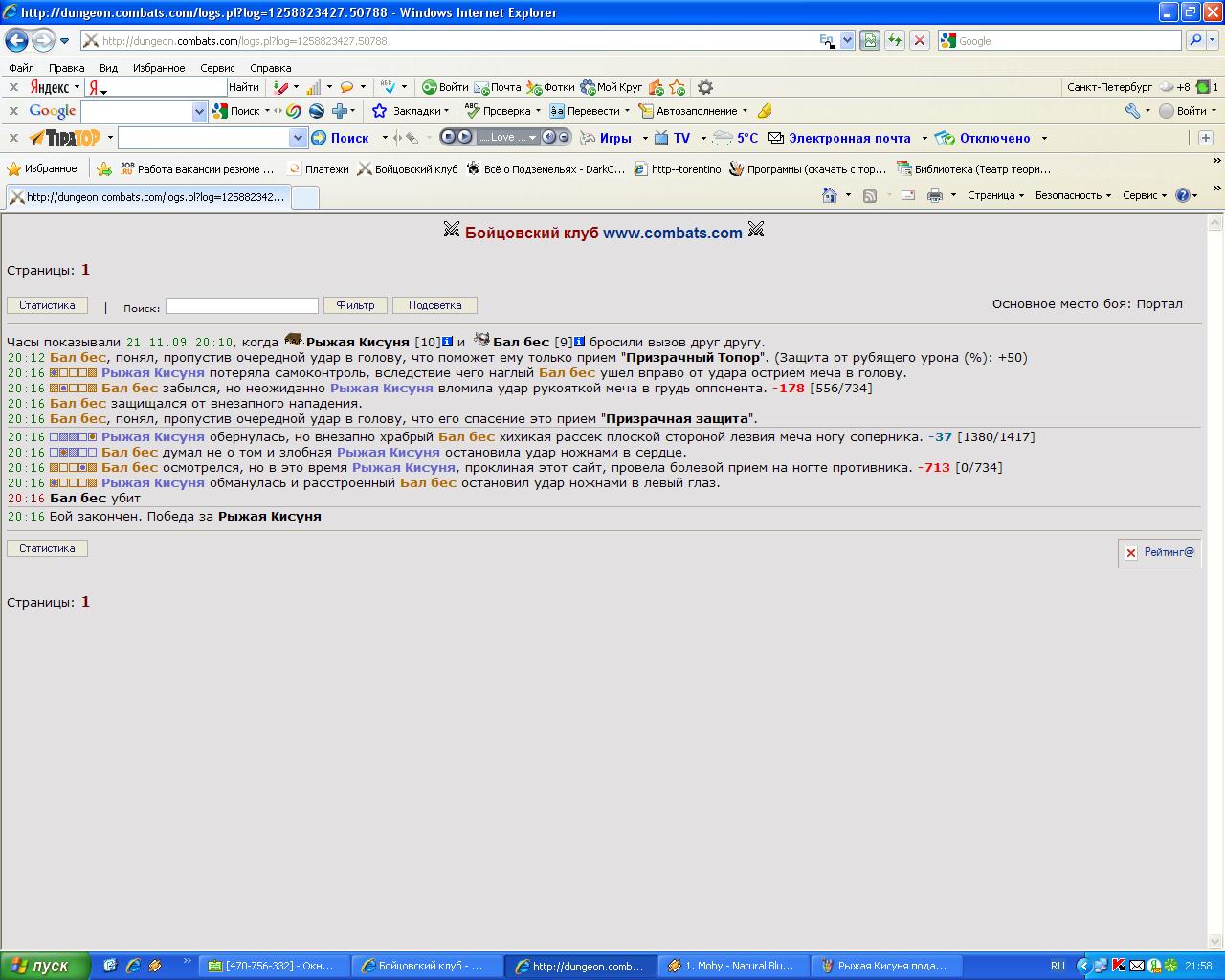Click the Print page icon
The width and height of the screenshot is (1225, 980).
(x=935, y=195)
